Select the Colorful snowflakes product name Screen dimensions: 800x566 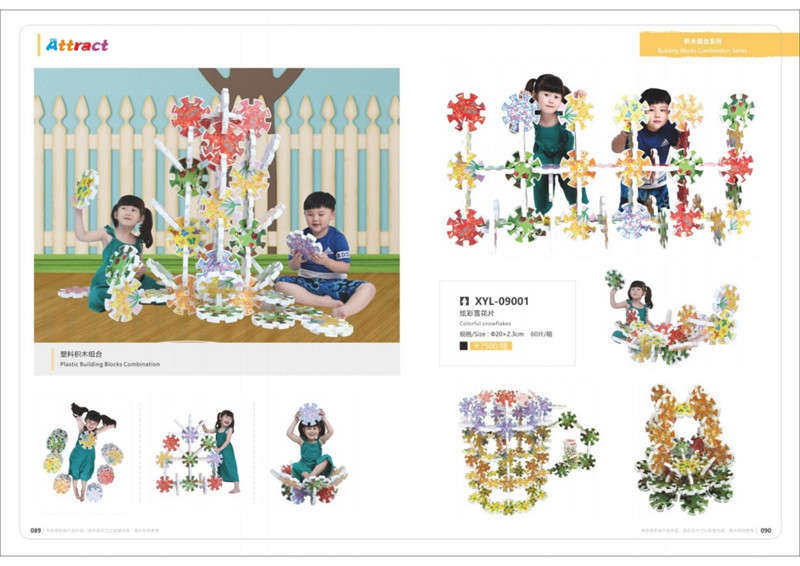(x=485, y=324)
